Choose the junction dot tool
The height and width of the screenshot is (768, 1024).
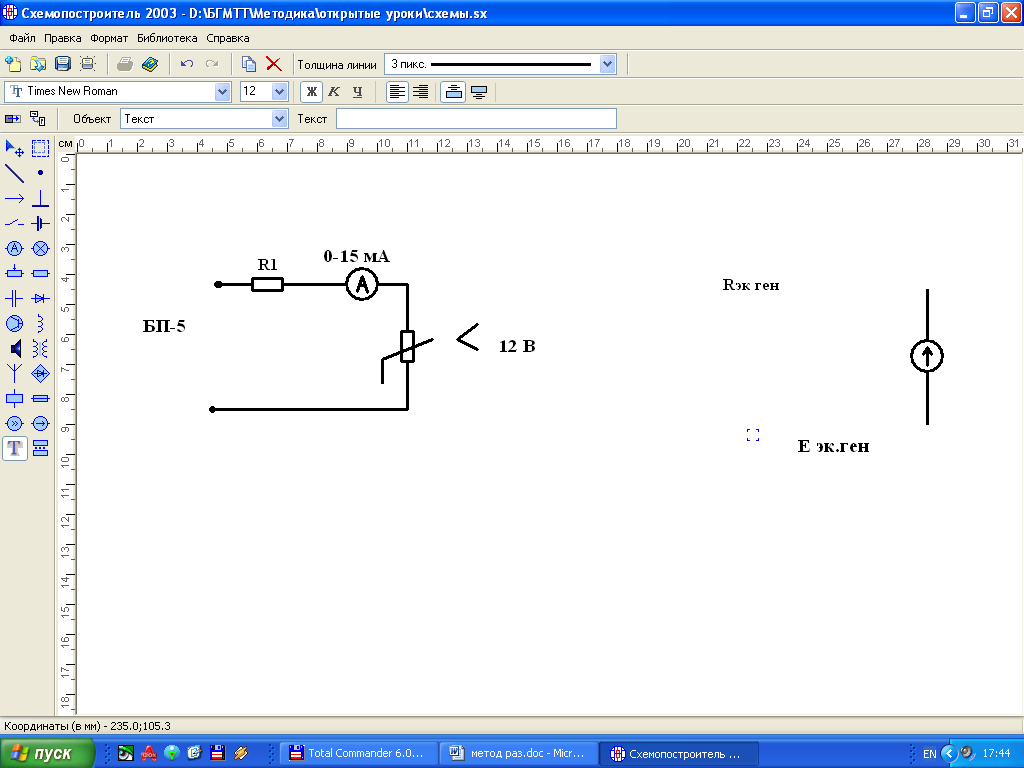click(40, 173)
